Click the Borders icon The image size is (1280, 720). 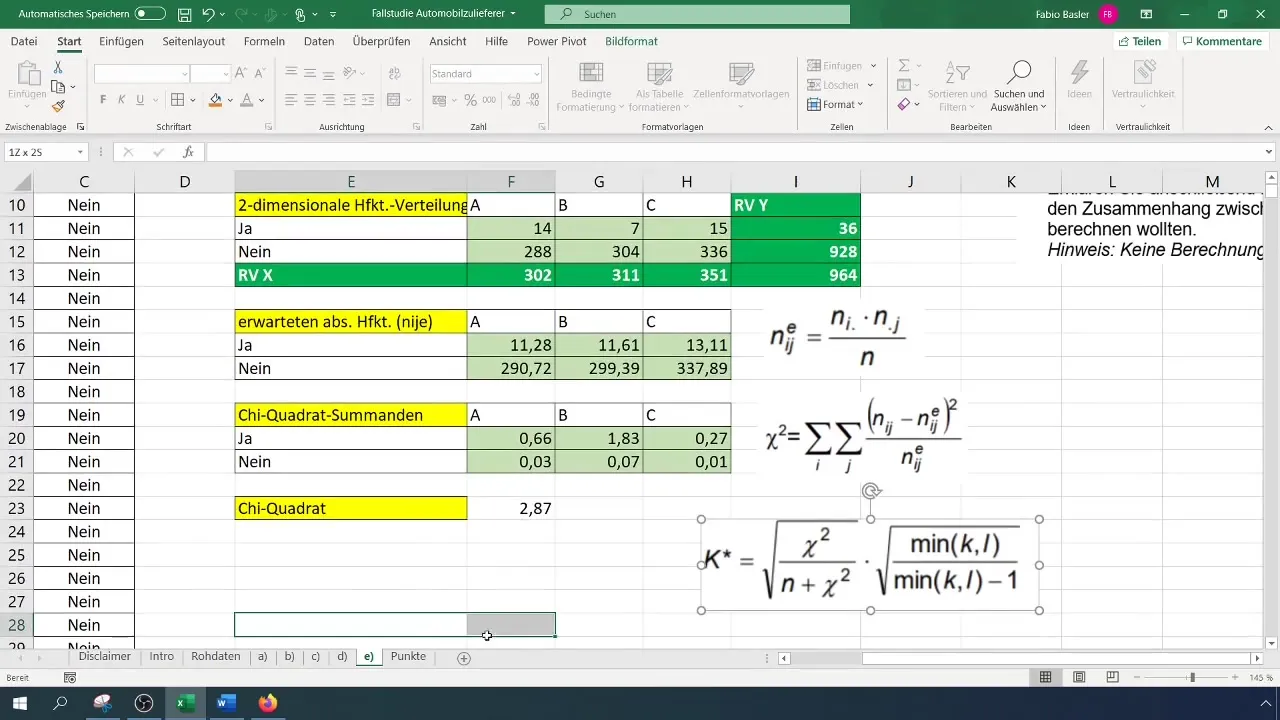[177, 100]
